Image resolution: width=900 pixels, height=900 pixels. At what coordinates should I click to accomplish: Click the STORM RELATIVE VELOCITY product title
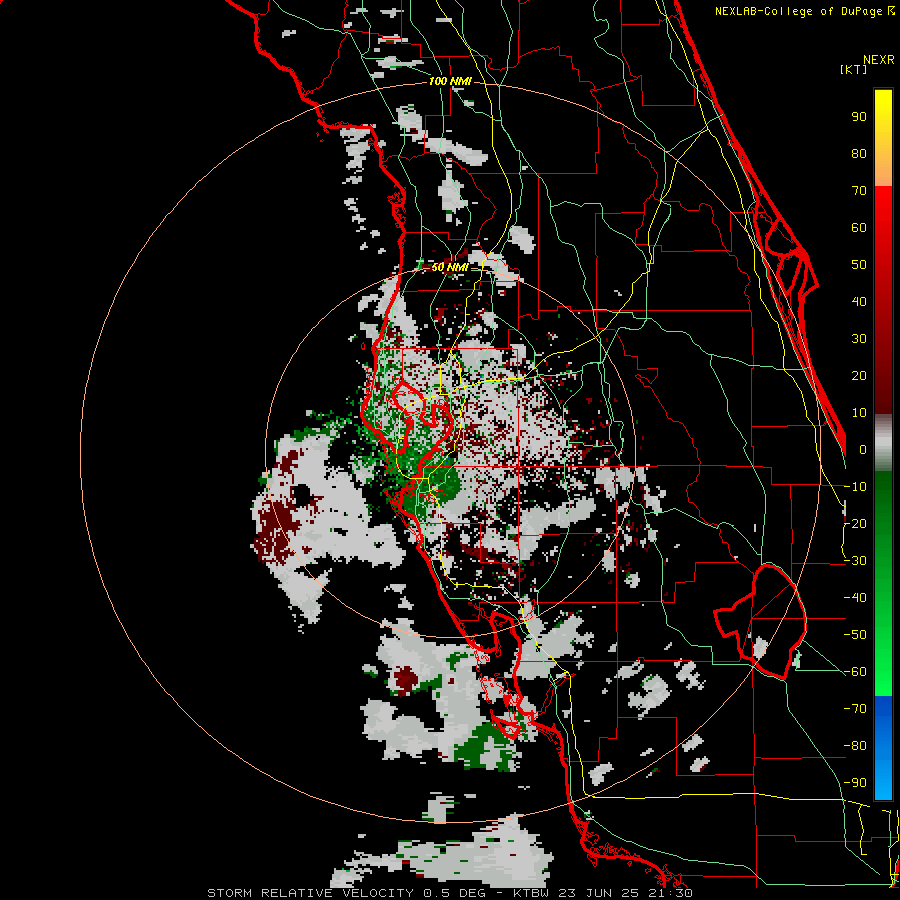click(310, 893)
